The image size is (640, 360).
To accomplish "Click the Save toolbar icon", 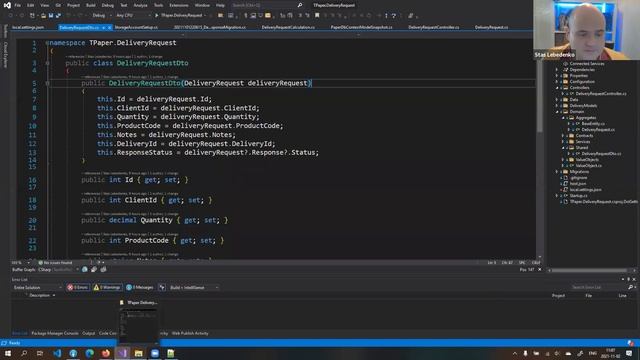I will (51, 16).
